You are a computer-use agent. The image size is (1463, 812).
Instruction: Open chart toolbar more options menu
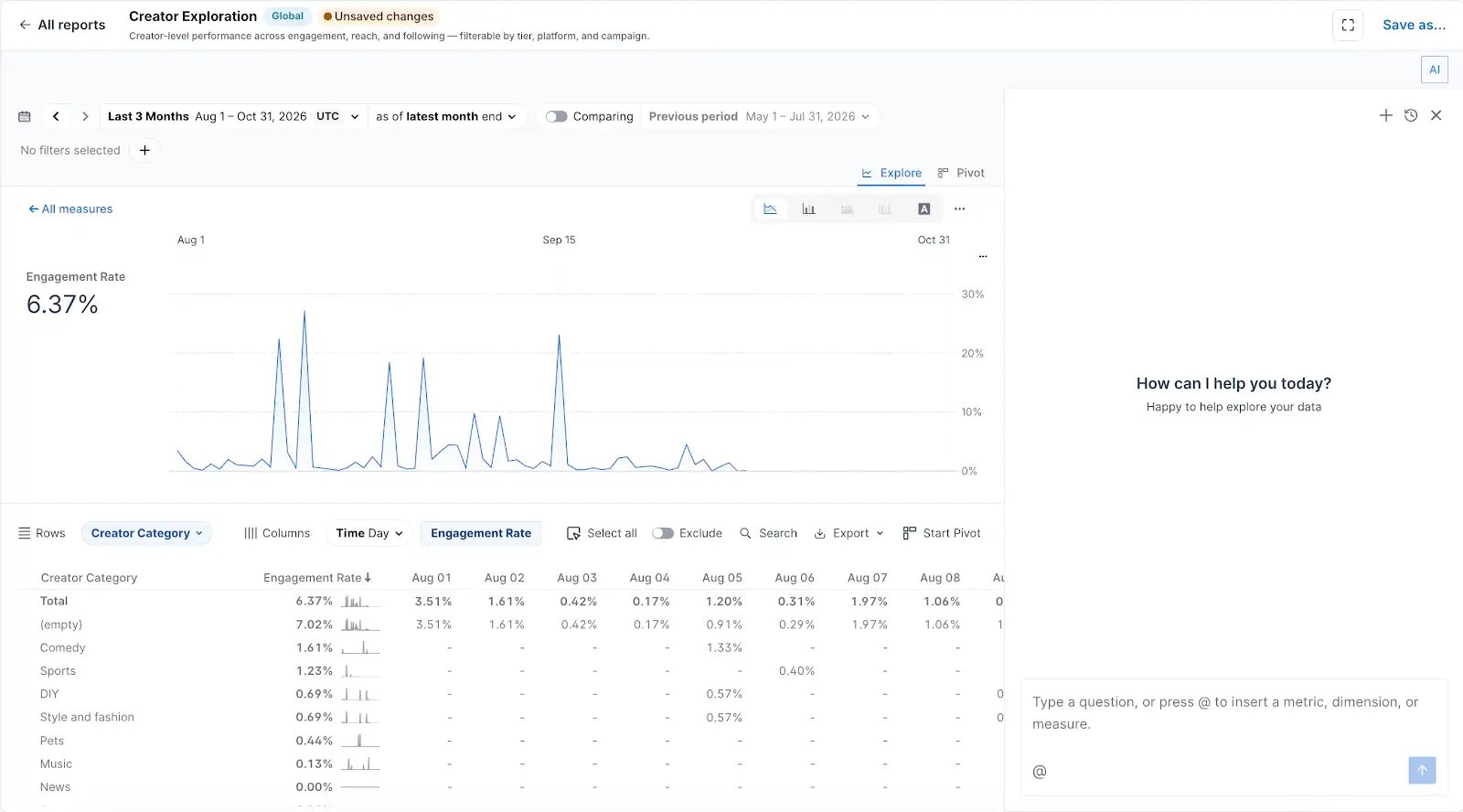959,209
